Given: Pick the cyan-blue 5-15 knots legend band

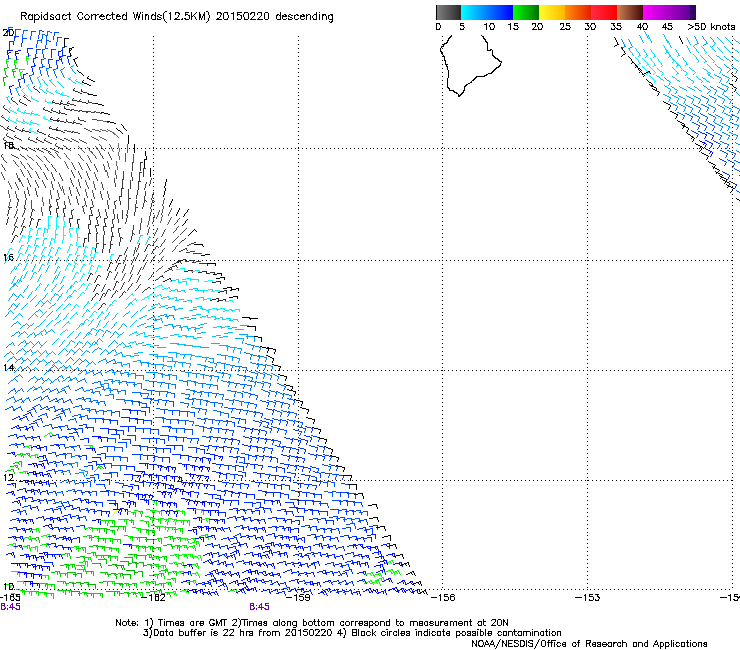Looking at the screenshot, I should pyautogui.click(x=487, y=12).
